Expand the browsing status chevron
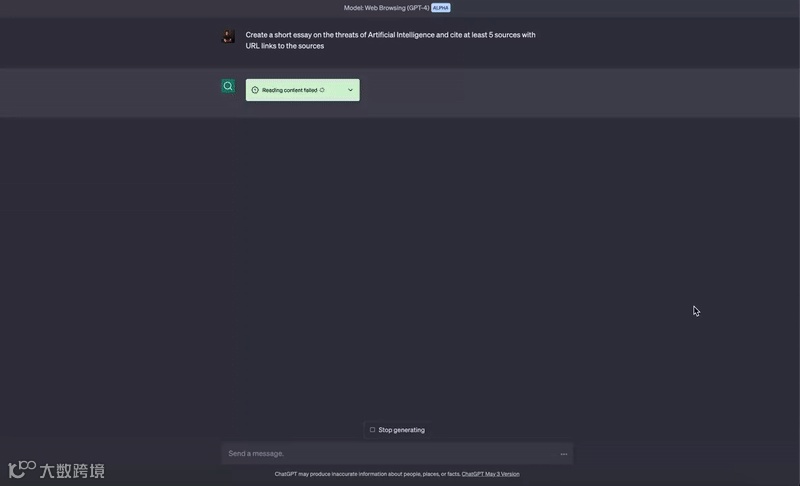The height and width of the screenshot is (486, 800). click(351, 90)
